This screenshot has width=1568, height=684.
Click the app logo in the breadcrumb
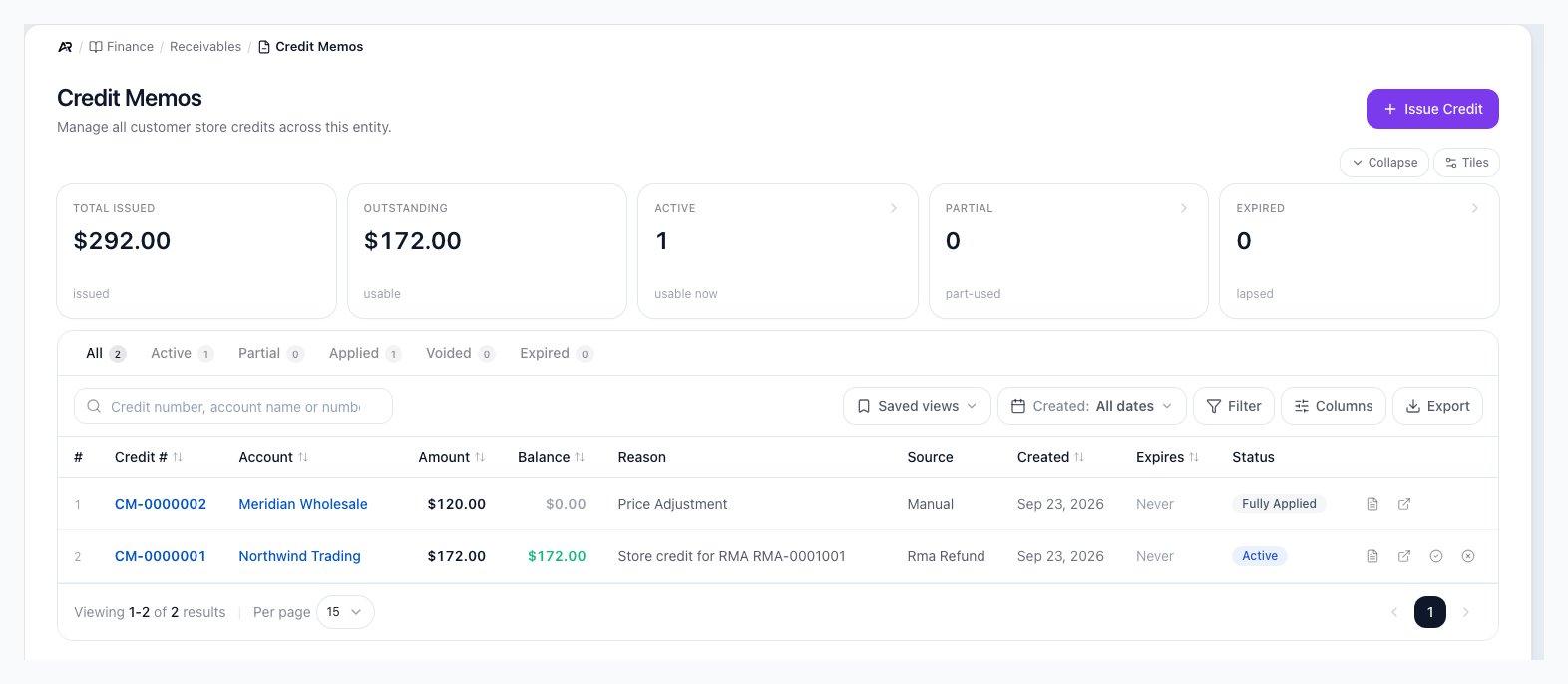pos(65,47)
